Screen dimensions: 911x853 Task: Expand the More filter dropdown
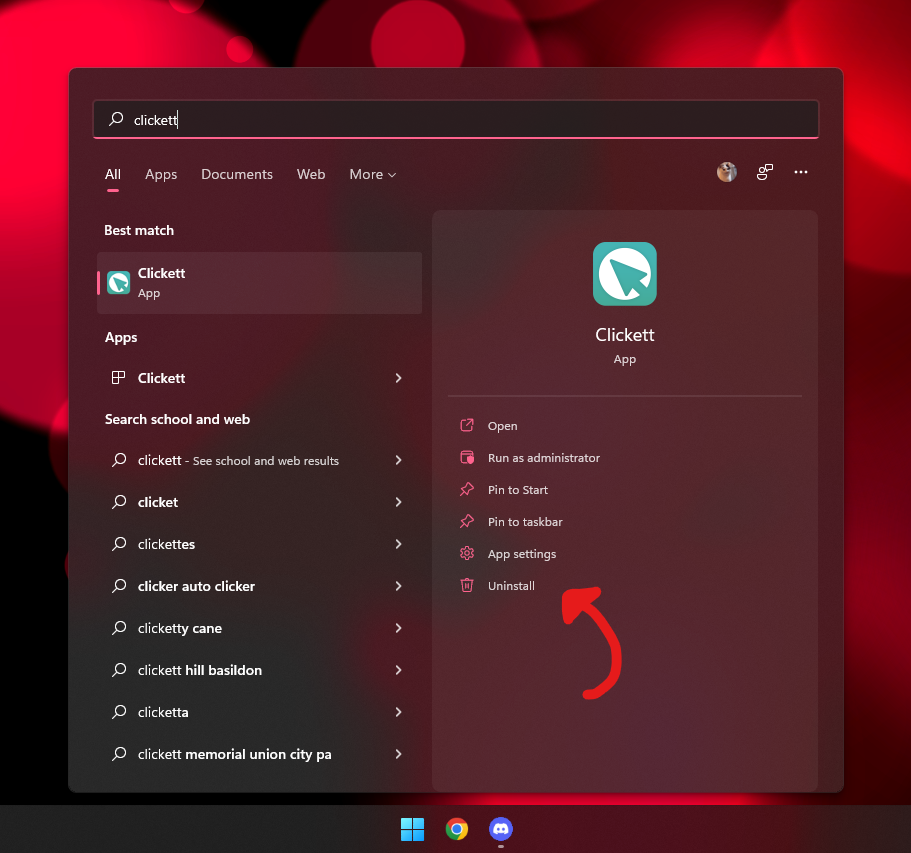coord(372,174)
